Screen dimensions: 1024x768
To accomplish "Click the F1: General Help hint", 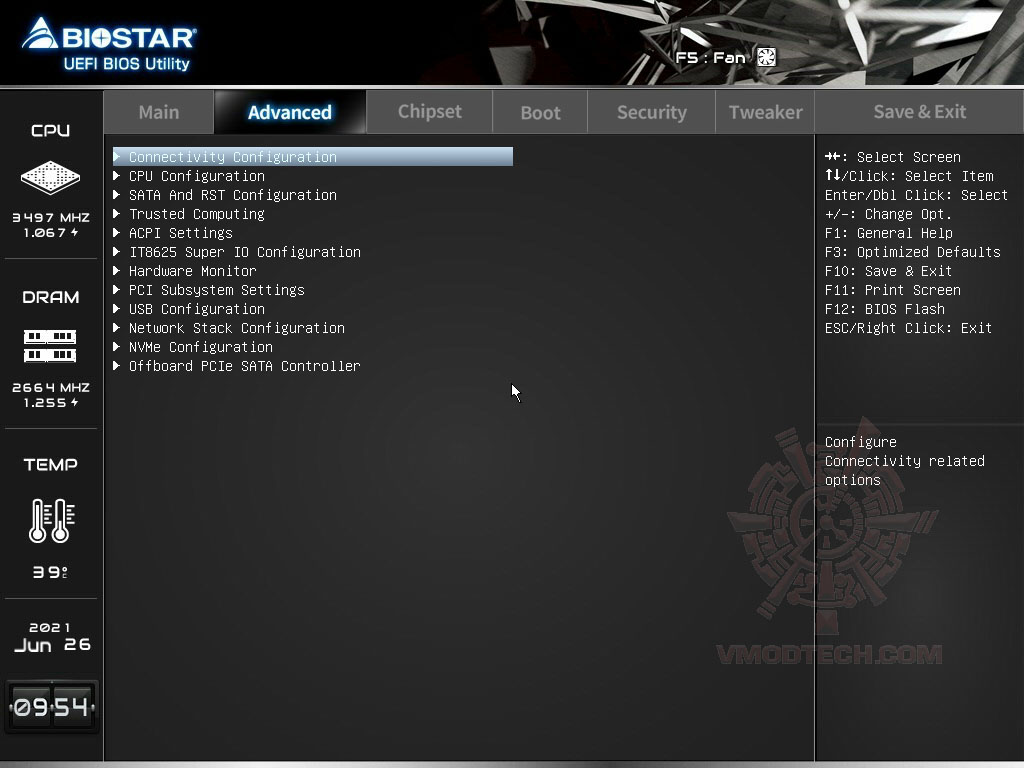I will (x=888, y=233).
